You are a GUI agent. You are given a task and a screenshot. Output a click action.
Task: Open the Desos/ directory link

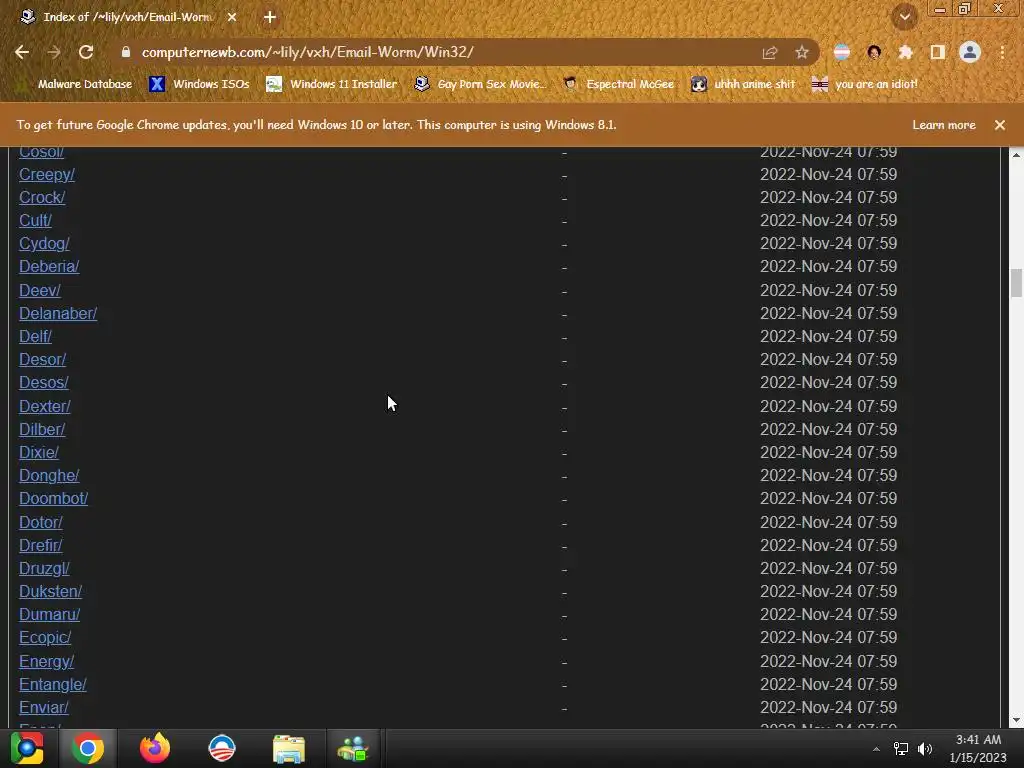tap(44, 383)
